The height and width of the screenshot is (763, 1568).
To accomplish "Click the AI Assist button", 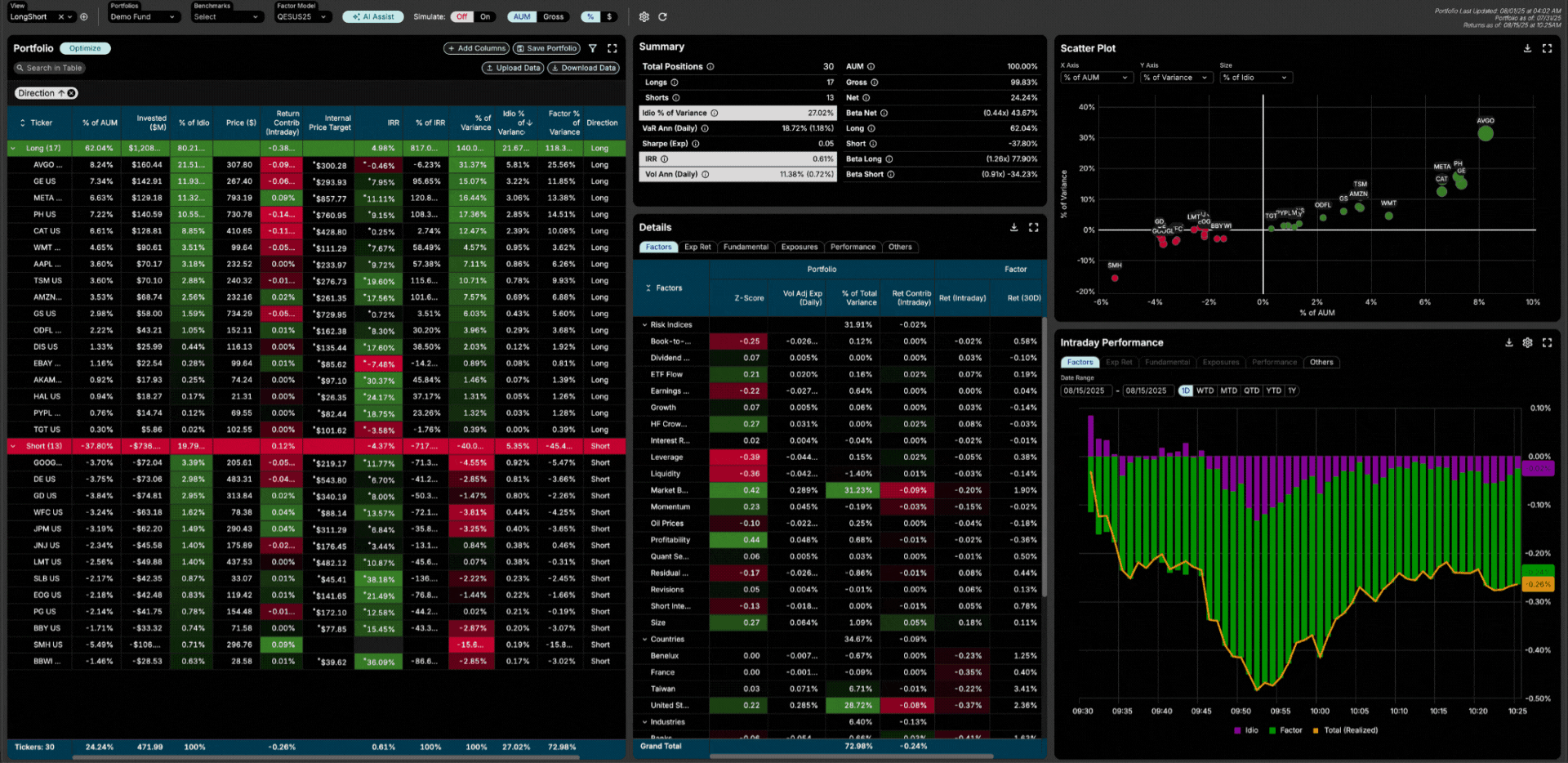I will point(373,17).
